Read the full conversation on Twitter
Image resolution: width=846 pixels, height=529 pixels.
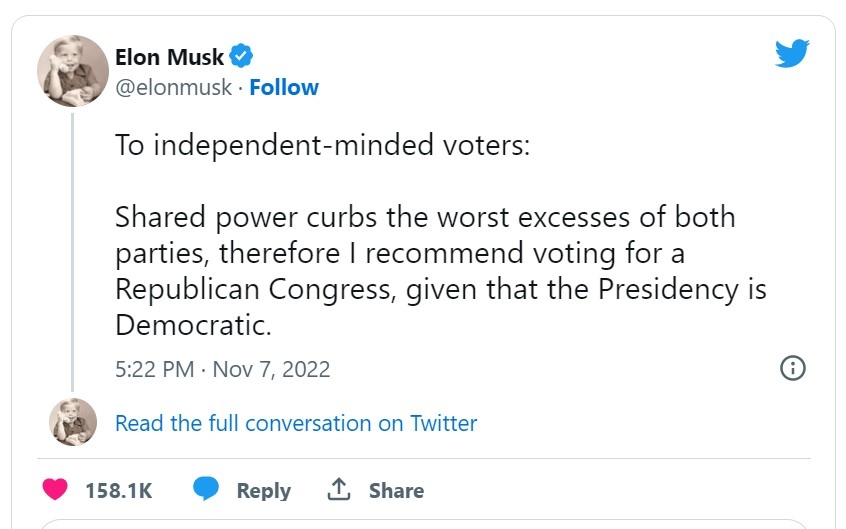click(296, 423)
